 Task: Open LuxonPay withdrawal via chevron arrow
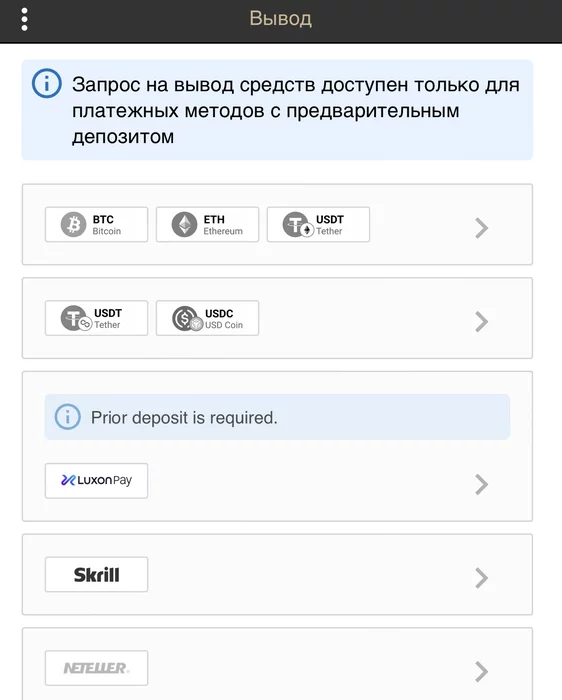coord(481,484)
